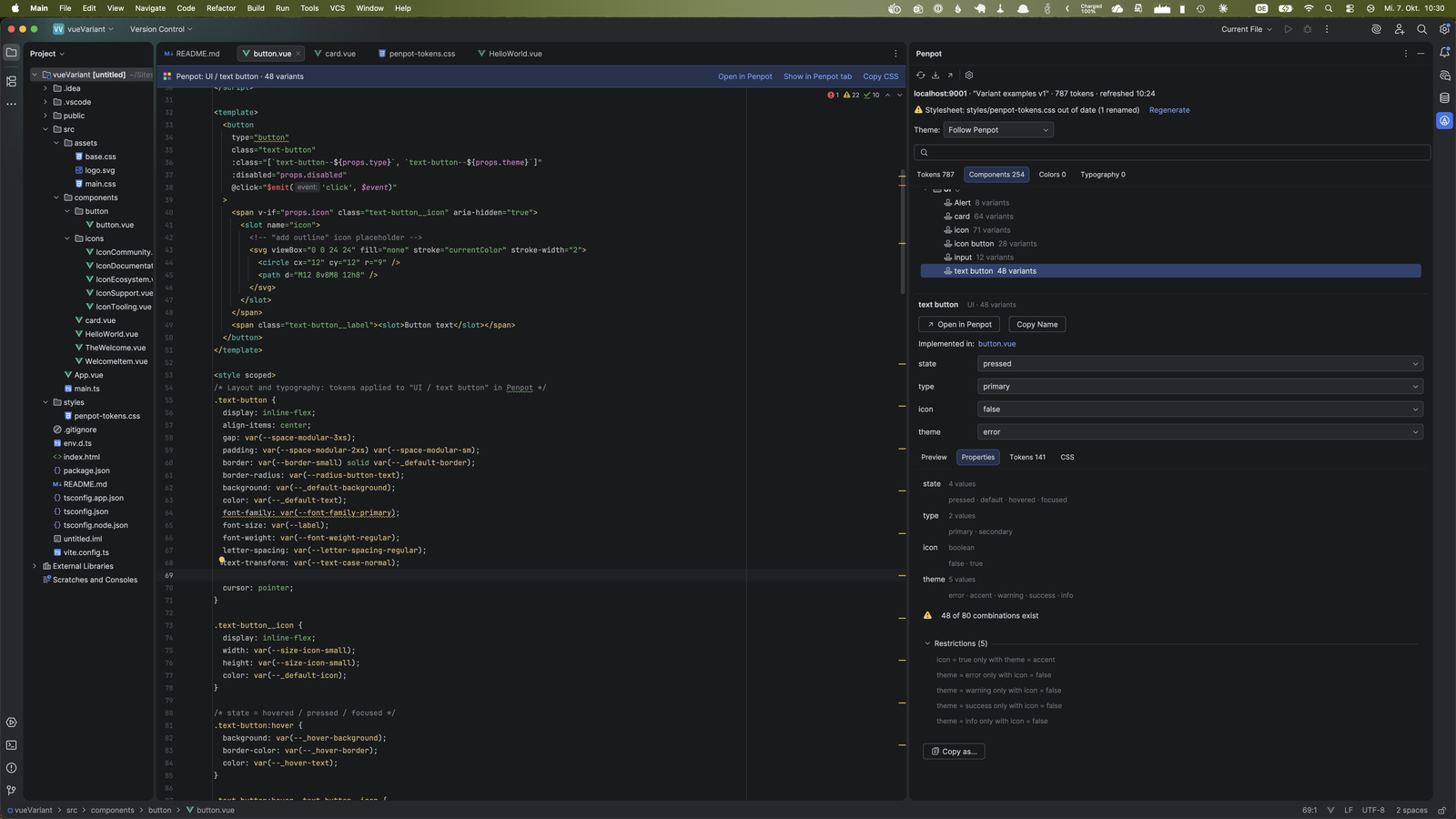The height and width of the screenshot is (819, 1456).
Task: Open the Penpot tool window from right sidebar
Action: [x=1444, y=120]
